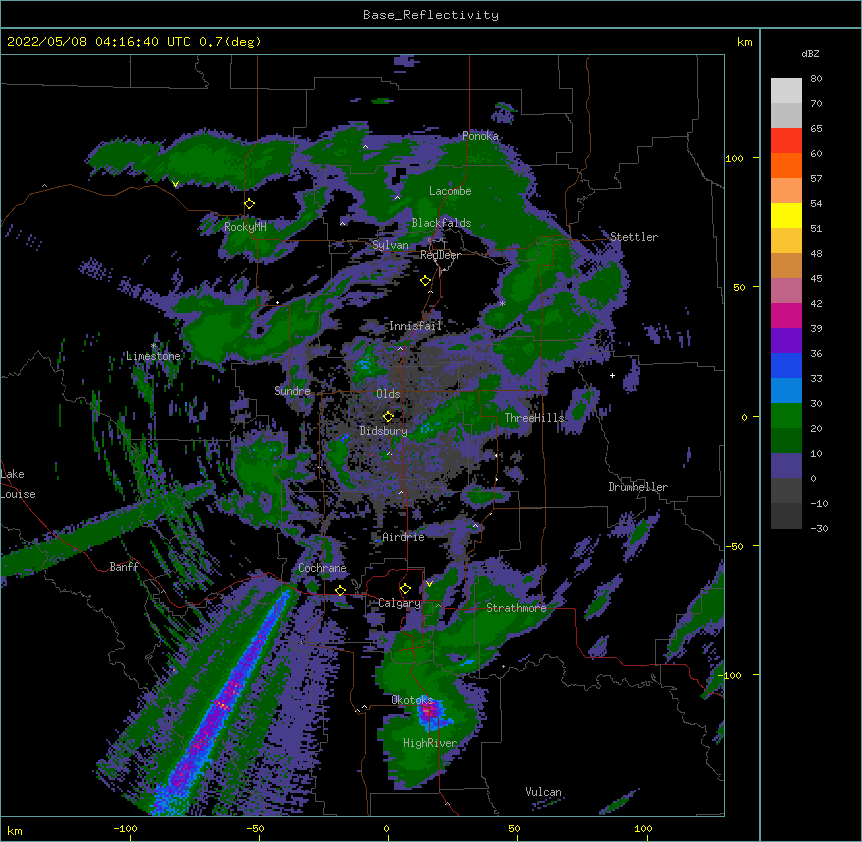Image resolution: width=862 pixels, height=842 pixels.
Task: Click the Didsbury label
Action: 384,431
